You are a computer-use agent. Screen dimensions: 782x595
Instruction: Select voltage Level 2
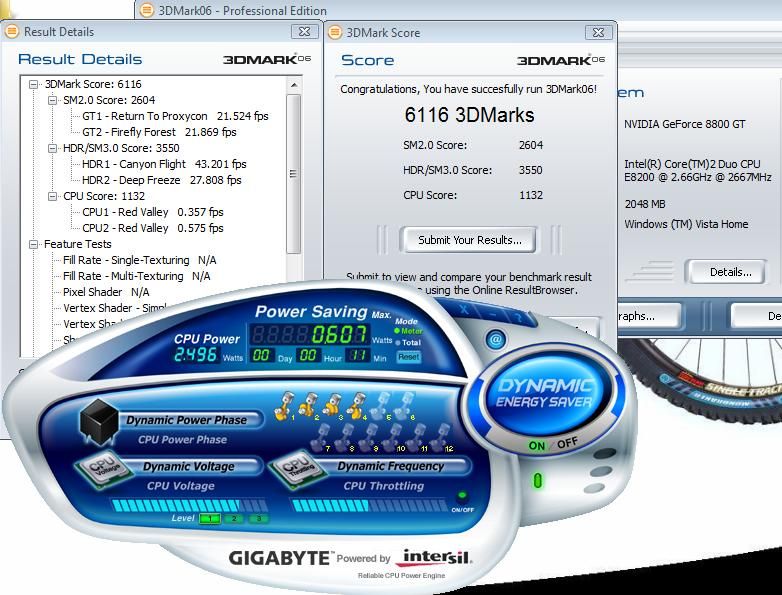click(234, 519)
